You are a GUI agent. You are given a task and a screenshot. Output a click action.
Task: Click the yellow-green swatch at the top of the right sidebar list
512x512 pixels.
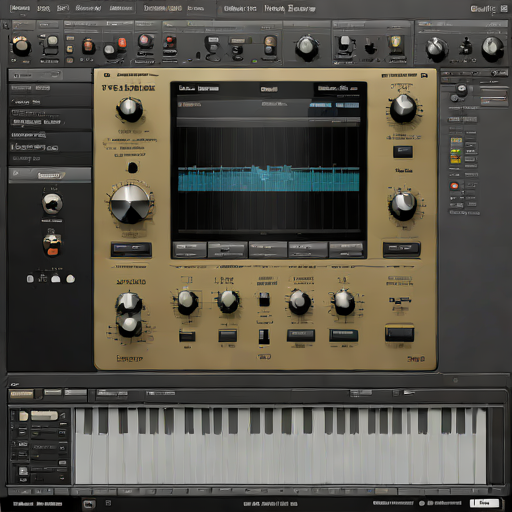[456, 141]
